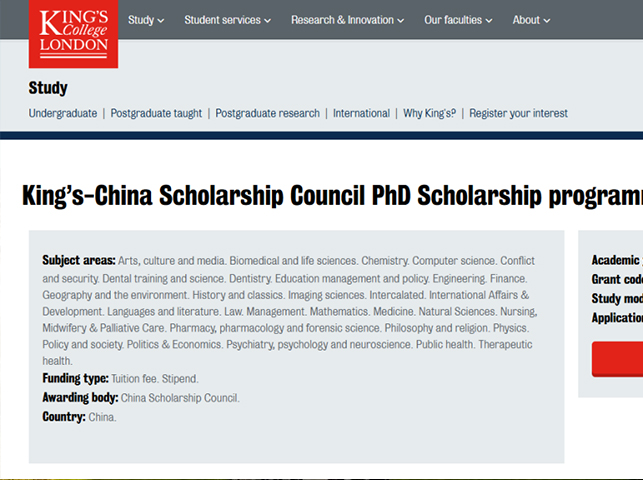Click the Country label

64,417
